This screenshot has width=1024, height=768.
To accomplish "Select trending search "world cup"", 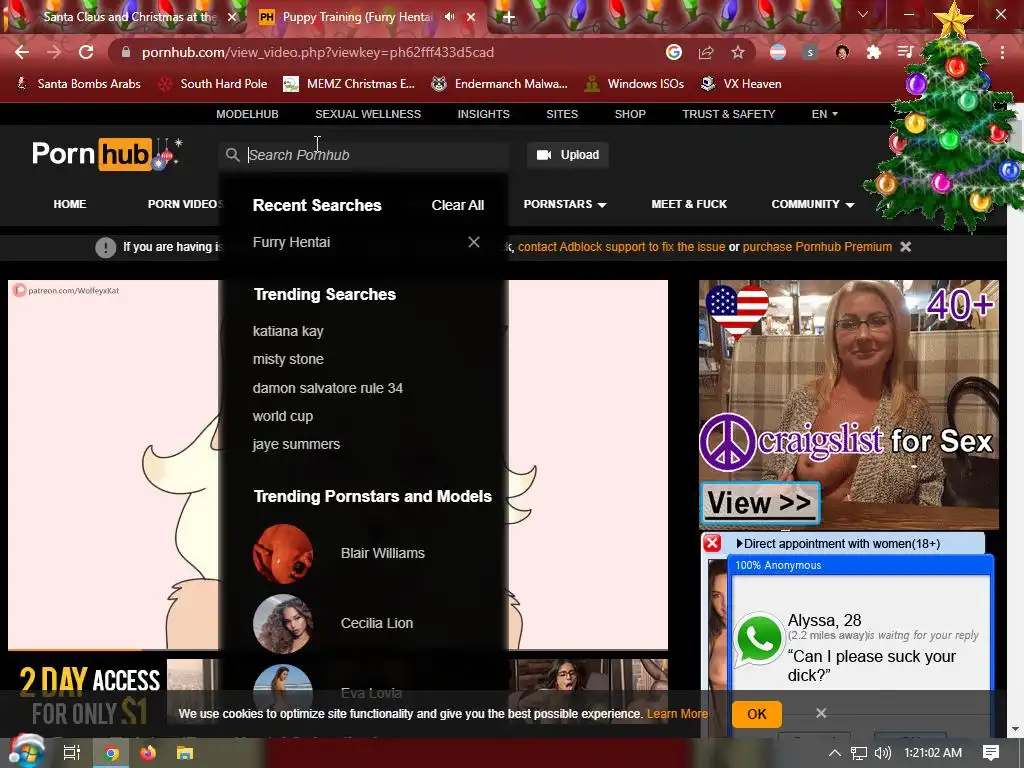I will click(283, 416).
